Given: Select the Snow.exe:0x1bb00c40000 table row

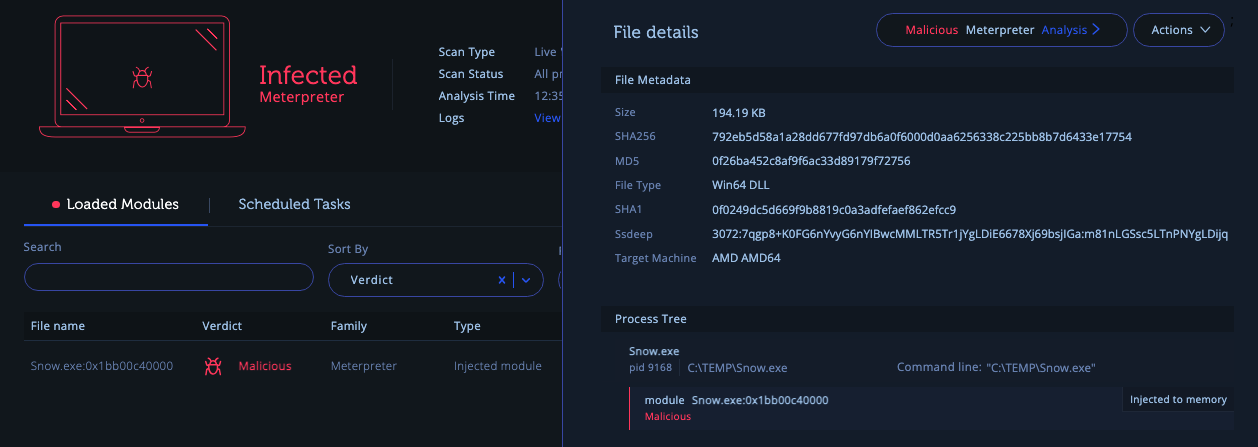Looking at the screenshot, I should pyautogui.click(x=102, y=366).
